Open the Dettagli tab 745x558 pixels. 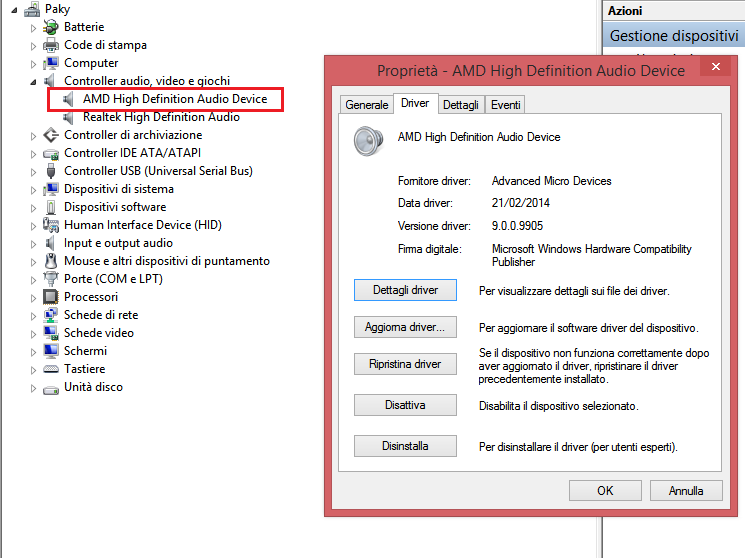[460, 105]
